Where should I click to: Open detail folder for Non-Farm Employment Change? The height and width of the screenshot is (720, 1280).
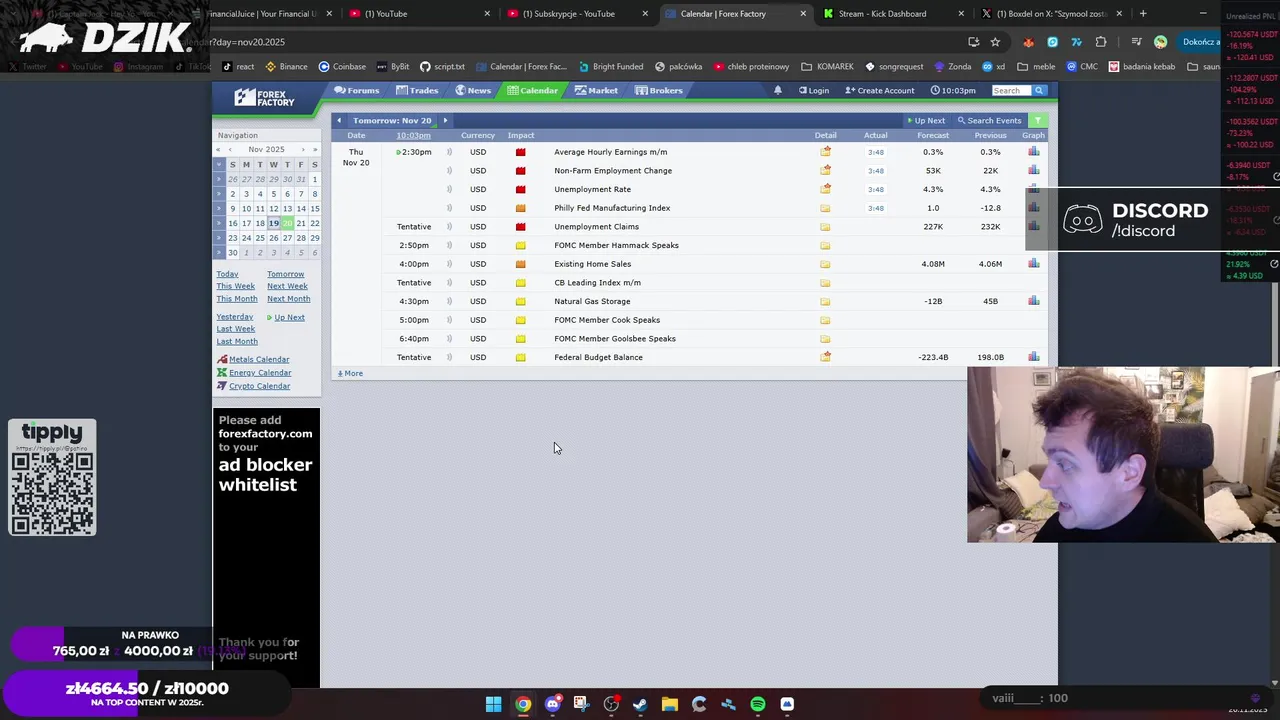pos(825,171)
